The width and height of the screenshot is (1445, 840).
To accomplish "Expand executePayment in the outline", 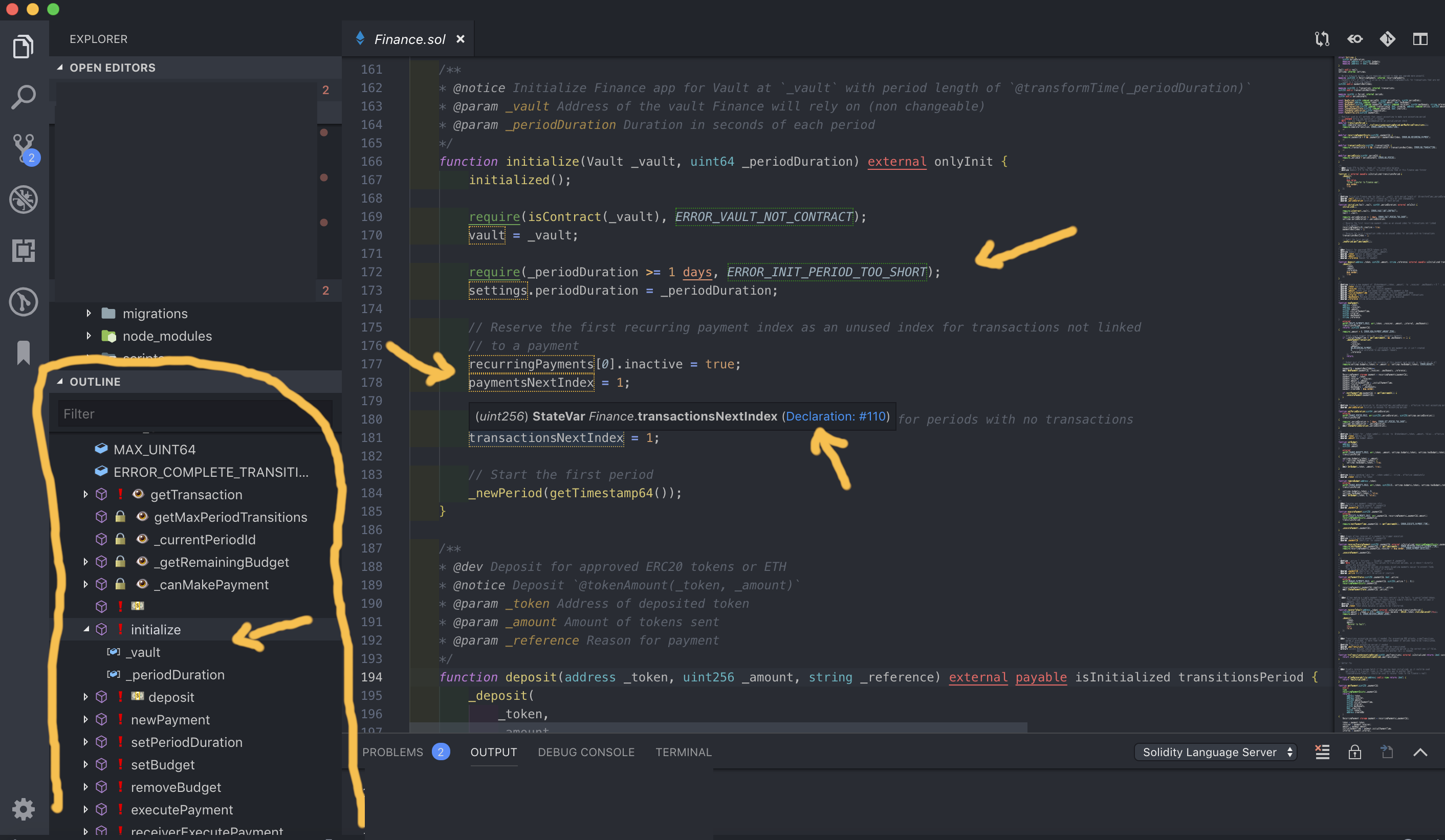I will click(x=85, y=809).
